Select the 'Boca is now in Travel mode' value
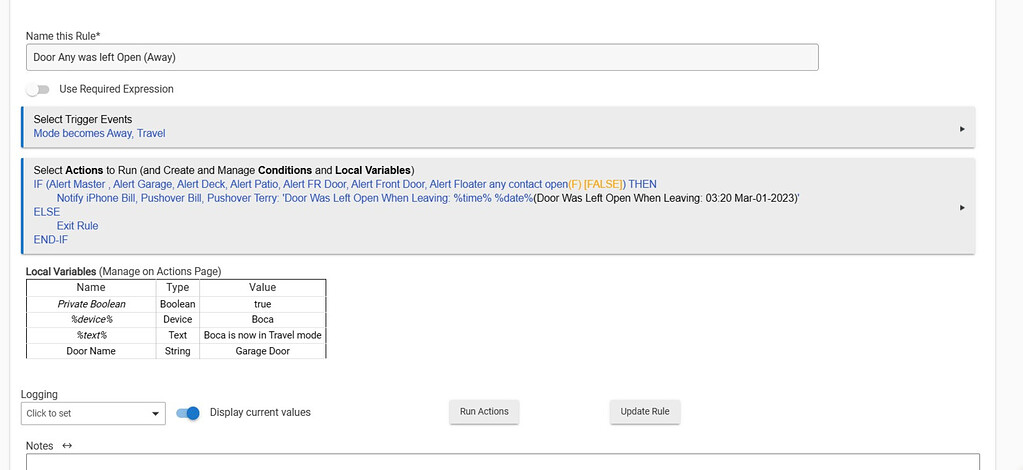 tap(262, 335)
